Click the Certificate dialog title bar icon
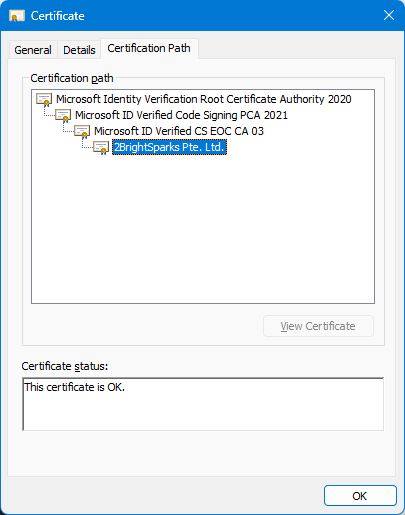The width and height of the screenshot is (405, 515). tap(17, 16)
